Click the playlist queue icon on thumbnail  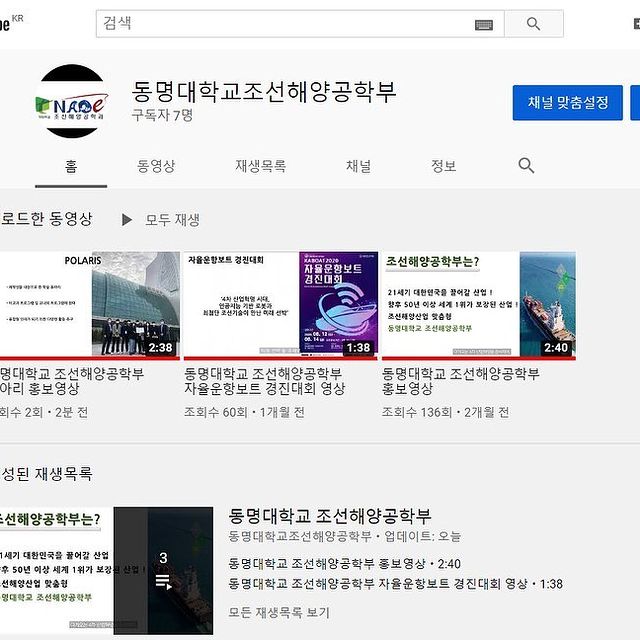pos(163,580)
